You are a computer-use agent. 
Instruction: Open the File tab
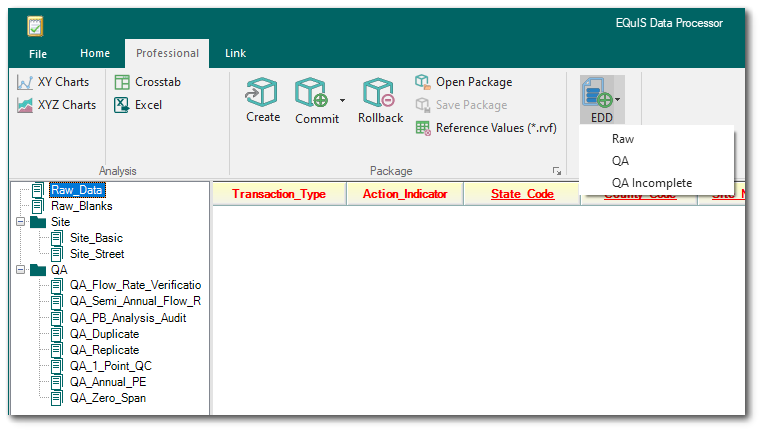[38, 54]
